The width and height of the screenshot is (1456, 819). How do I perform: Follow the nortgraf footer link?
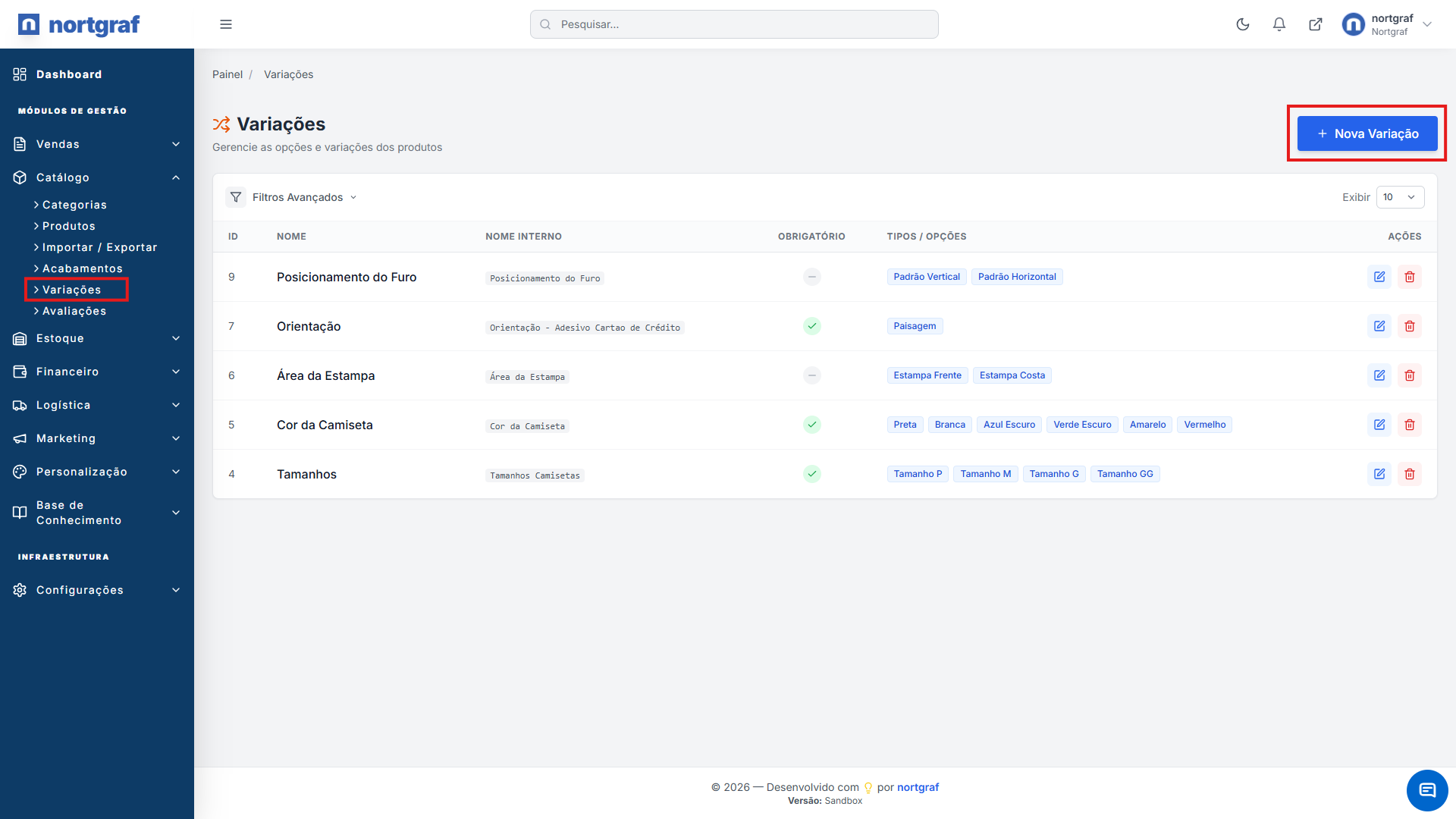[918, 787]
